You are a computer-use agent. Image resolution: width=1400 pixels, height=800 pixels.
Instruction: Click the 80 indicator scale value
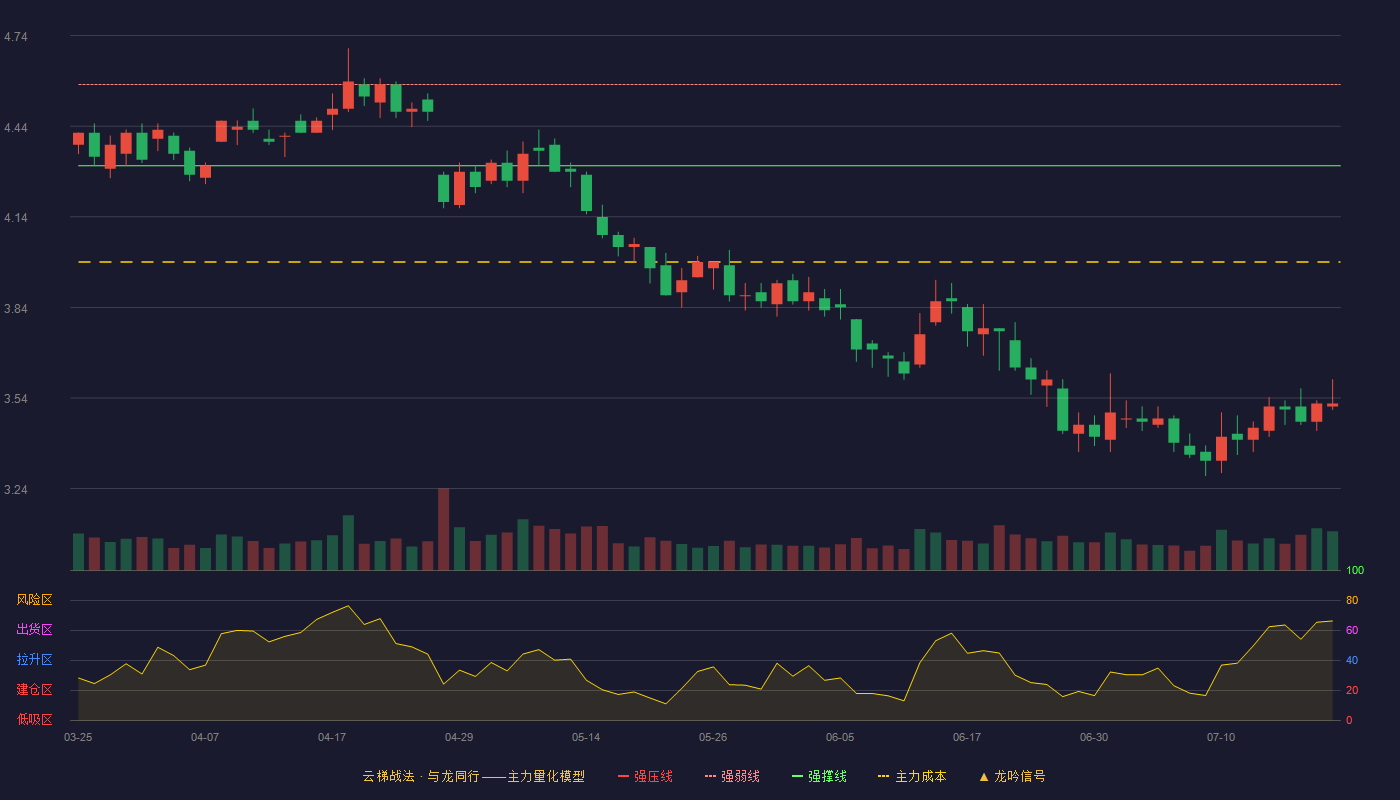1352,601
